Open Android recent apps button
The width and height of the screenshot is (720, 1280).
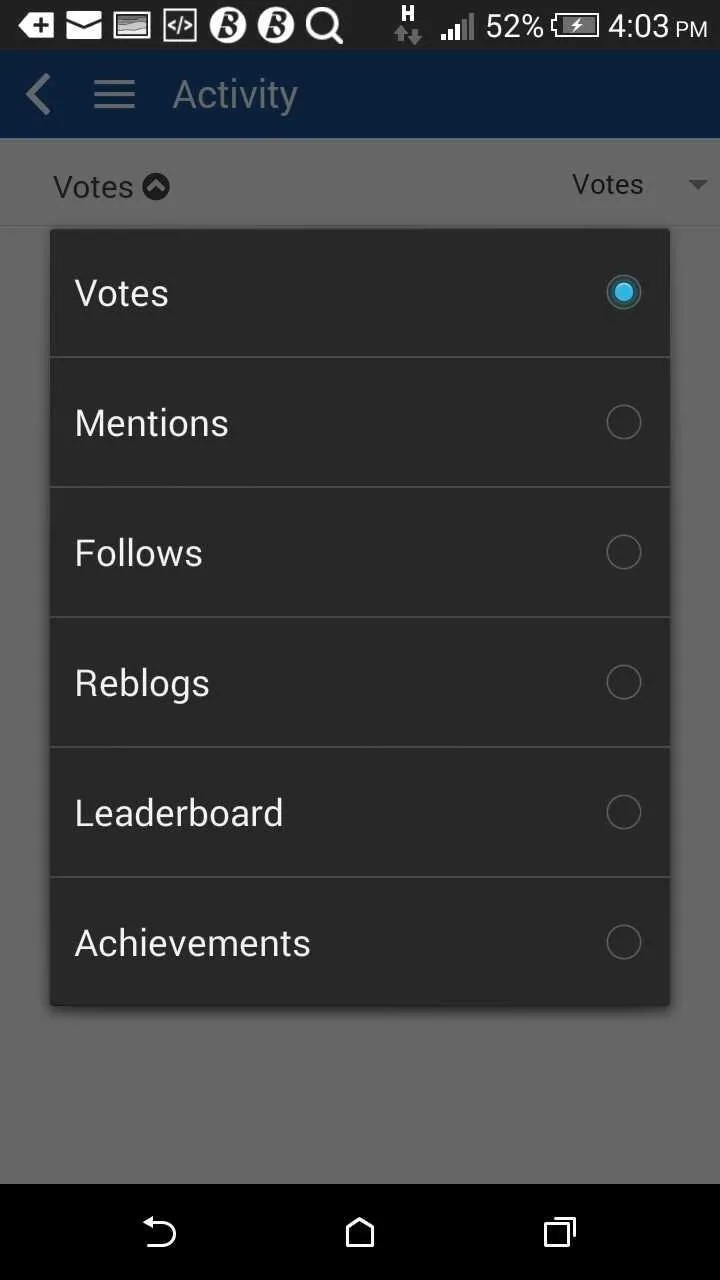click(560, 1232)
